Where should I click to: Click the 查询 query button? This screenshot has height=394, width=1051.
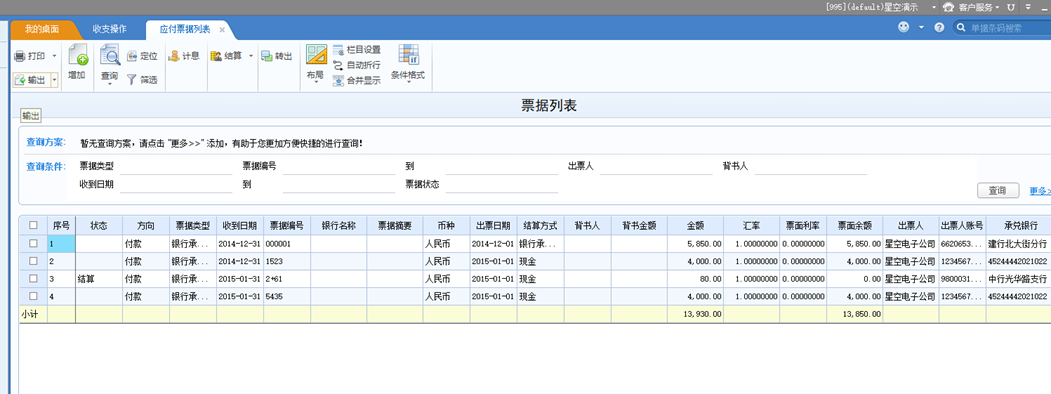tap(997, 191)
